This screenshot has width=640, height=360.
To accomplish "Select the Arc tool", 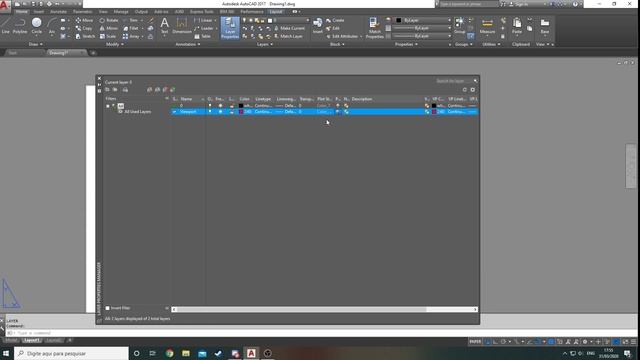I will pyautogui.click(x=51, y=26).
